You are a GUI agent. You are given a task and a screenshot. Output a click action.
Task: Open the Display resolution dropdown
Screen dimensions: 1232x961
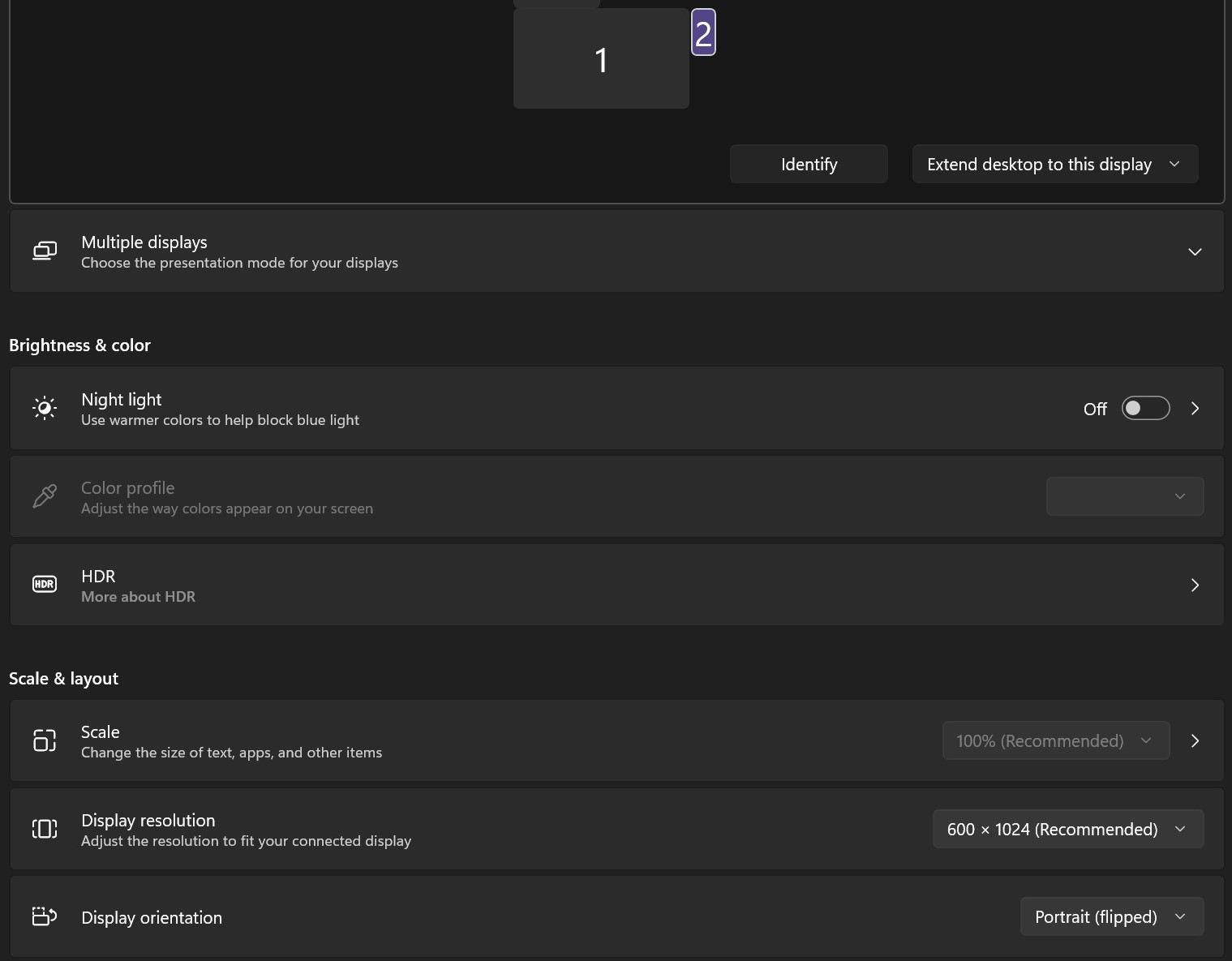(x=1067, y=829)
